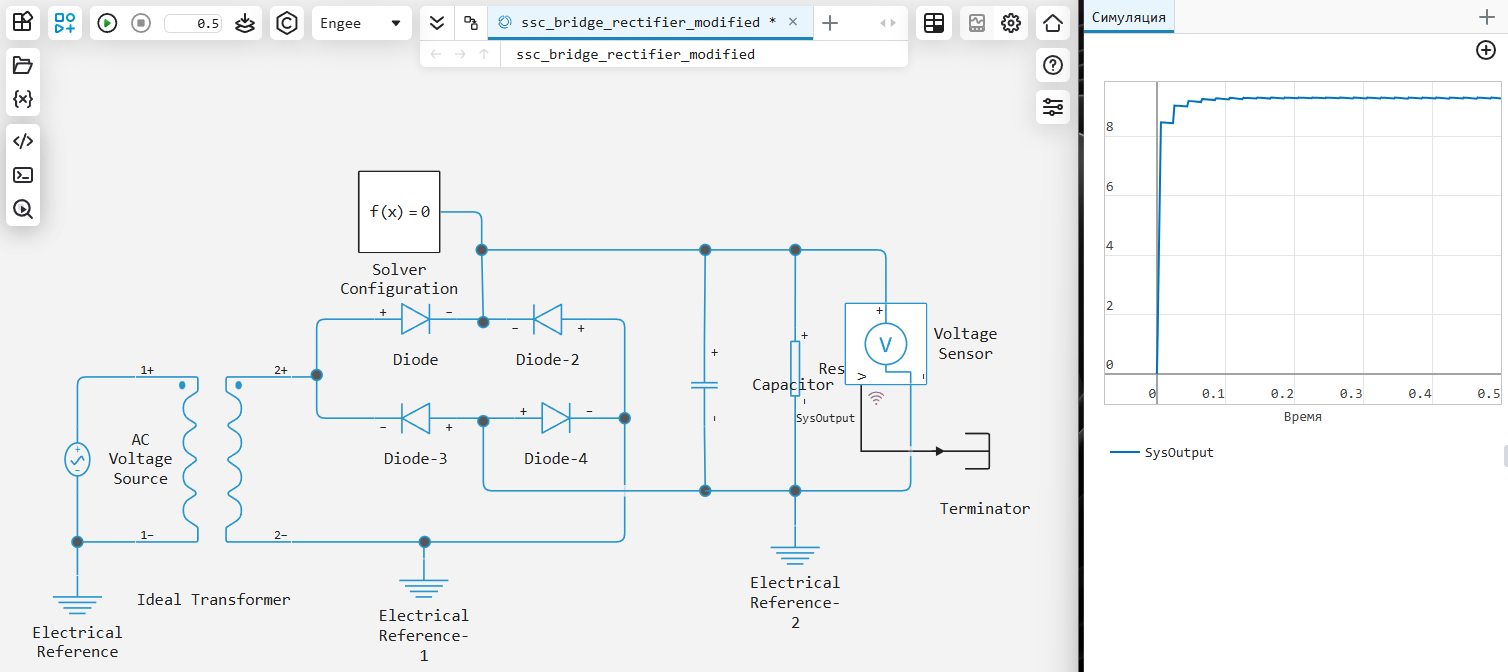The height and width of the screenshot is (672, 1508).
Task: Select the Electrical Reference-2 ground block
Action: 795,555
